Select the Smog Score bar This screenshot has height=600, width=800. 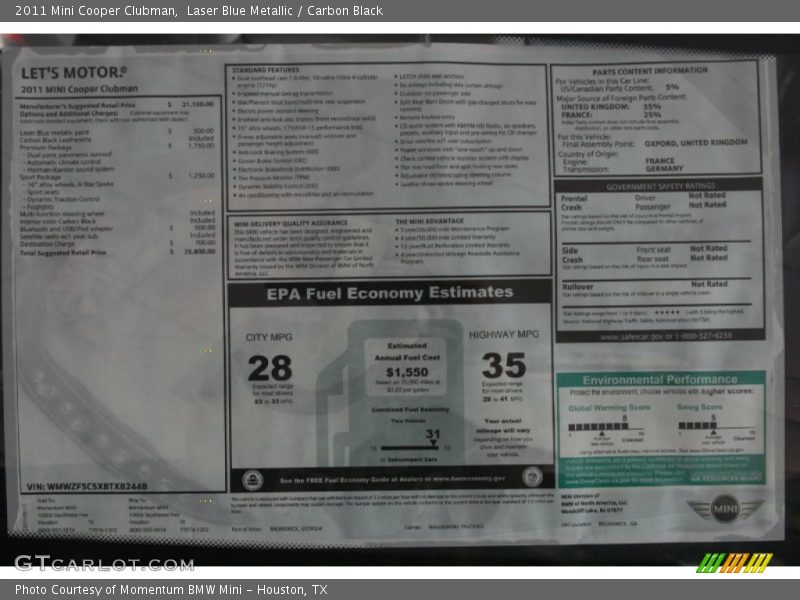716,425
